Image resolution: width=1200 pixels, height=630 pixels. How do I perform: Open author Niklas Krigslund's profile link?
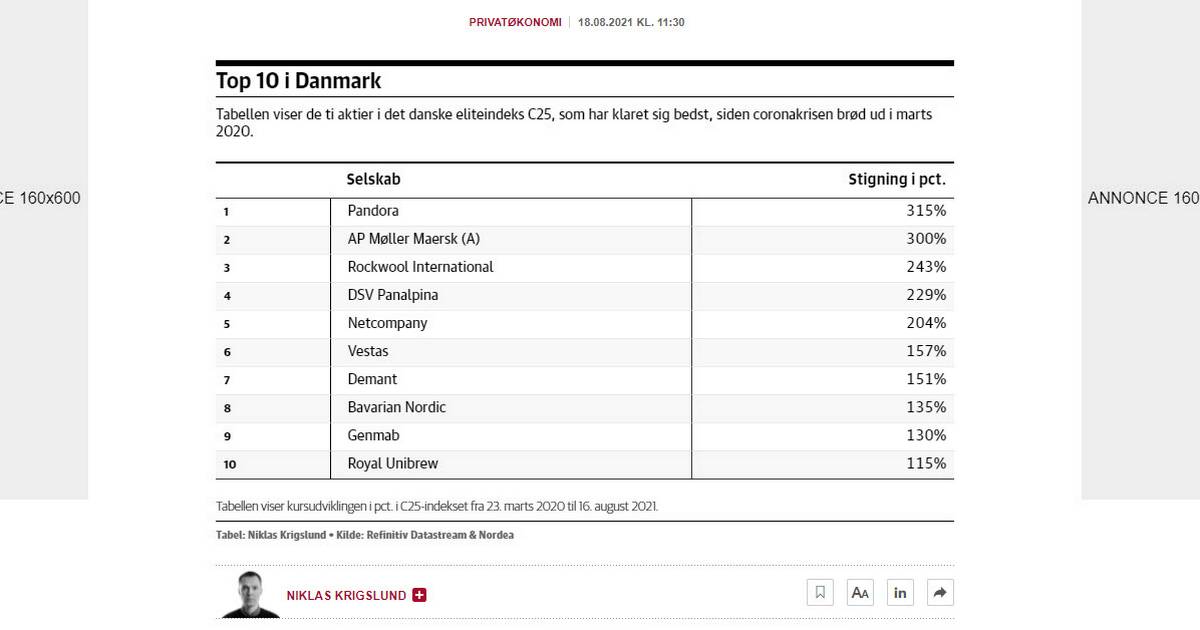(x=346, y=595)
